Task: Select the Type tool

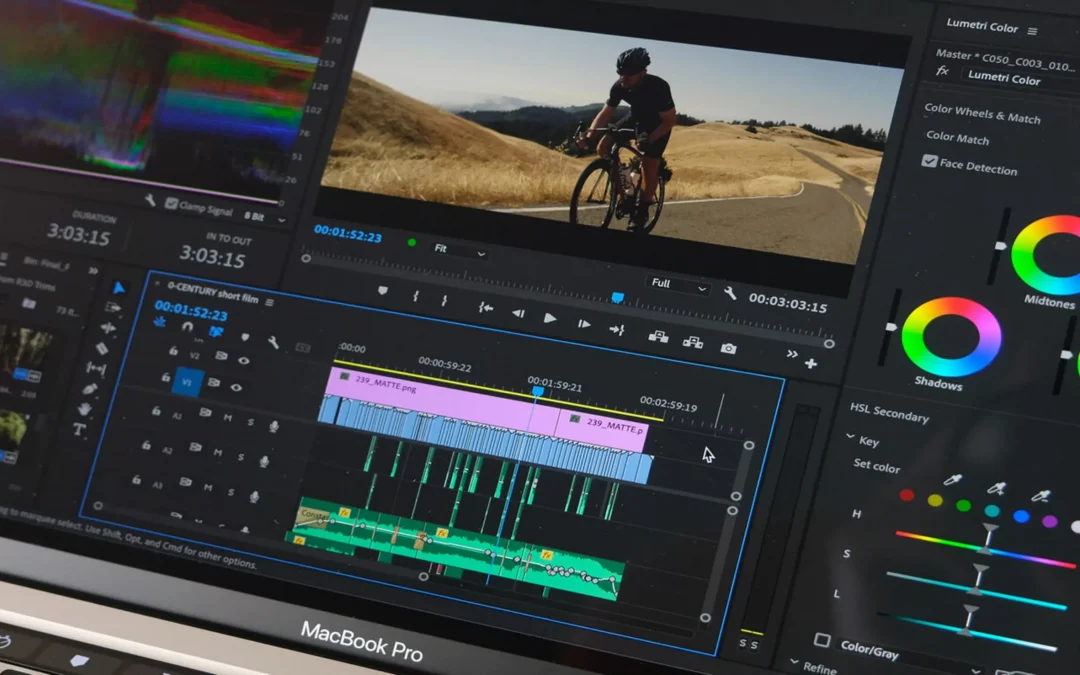Action: [79, 430]
